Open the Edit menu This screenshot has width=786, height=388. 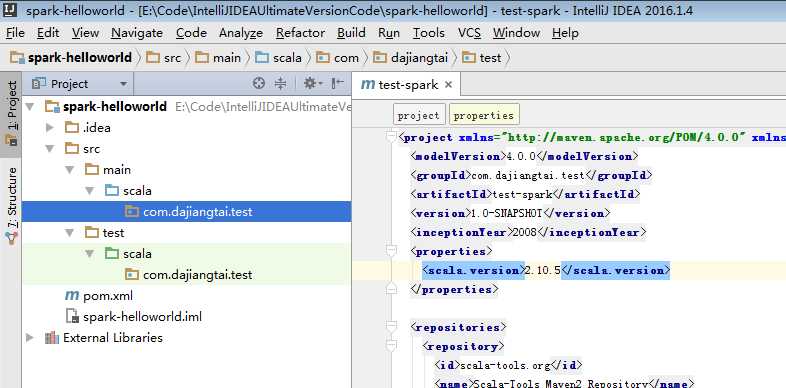[x=48, y=33]
